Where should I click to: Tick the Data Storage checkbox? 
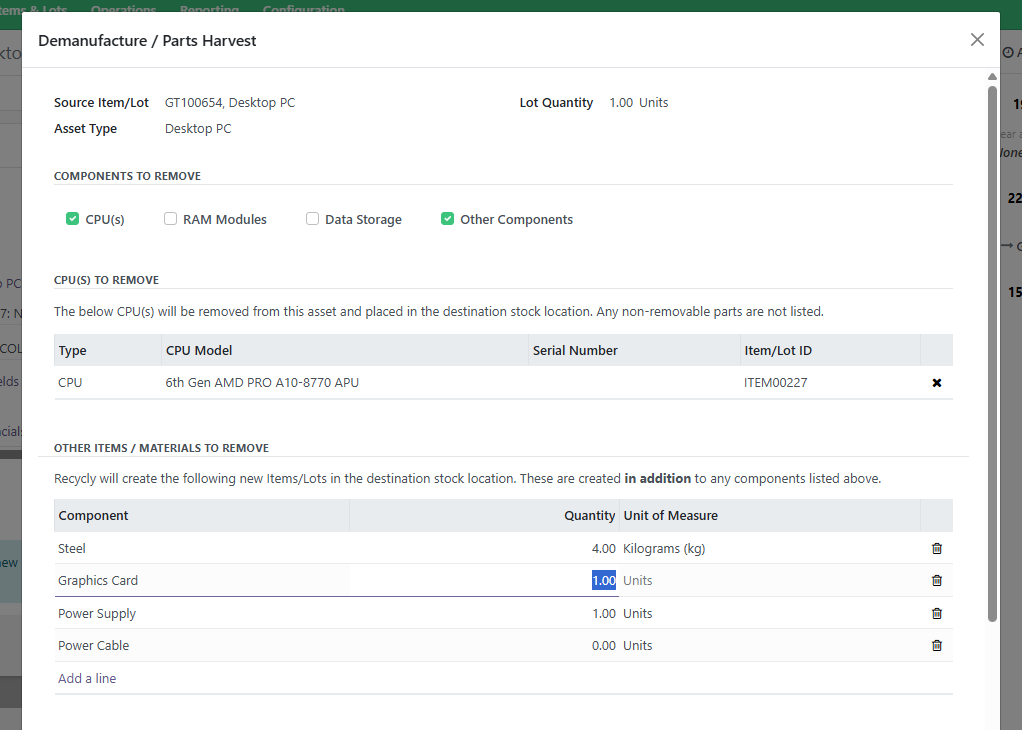(313, 219)
